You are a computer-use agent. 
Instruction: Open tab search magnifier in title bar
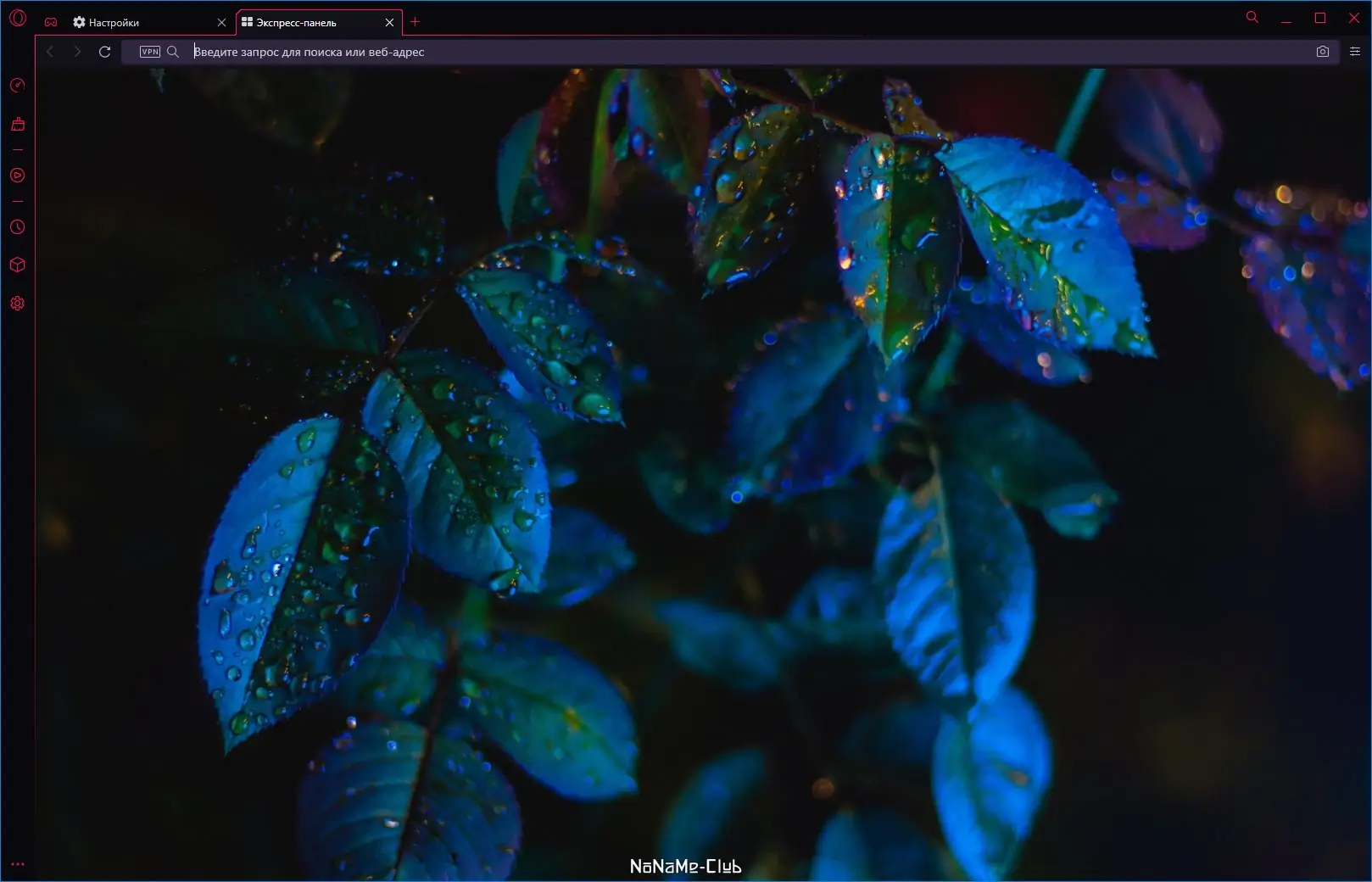(x=1252, y=17)
